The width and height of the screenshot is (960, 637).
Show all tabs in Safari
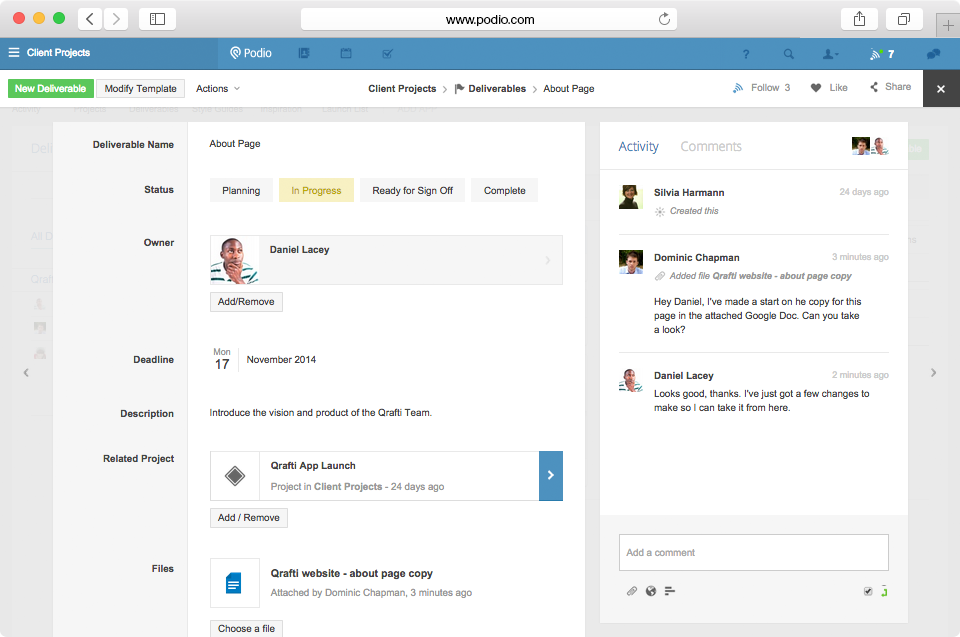click(x=904, y=19)
